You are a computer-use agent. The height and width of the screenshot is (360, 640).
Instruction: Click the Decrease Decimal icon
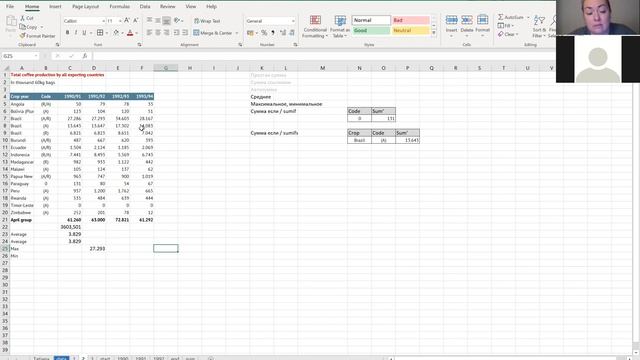[292, 33]
